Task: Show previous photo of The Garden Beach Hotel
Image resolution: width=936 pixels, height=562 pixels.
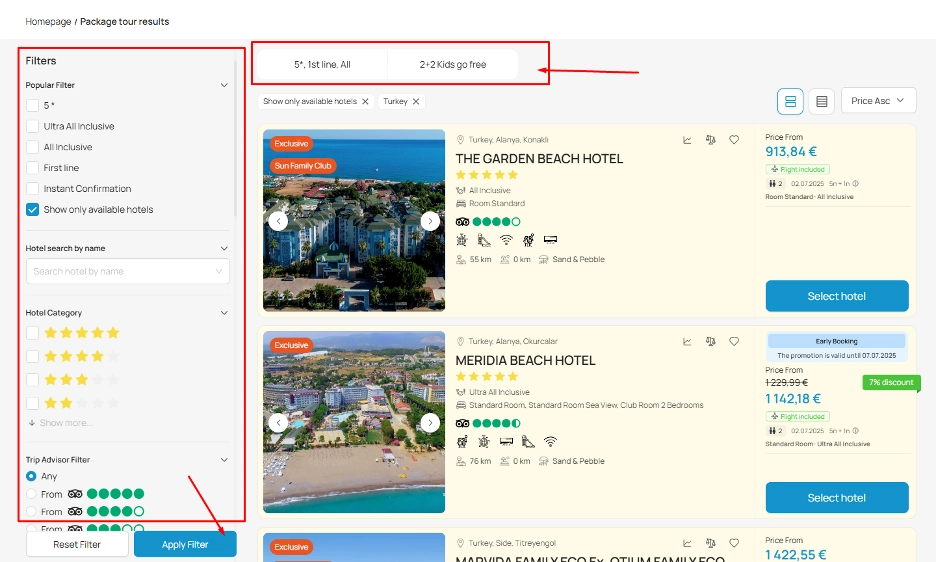Action: 278,221
